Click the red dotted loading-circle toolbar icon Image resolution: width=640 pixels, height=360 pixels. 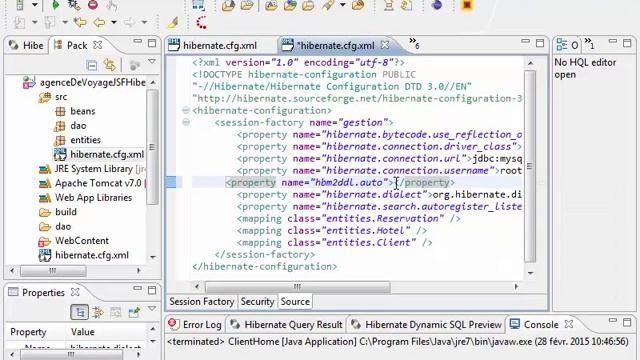(x=201, y=22)
